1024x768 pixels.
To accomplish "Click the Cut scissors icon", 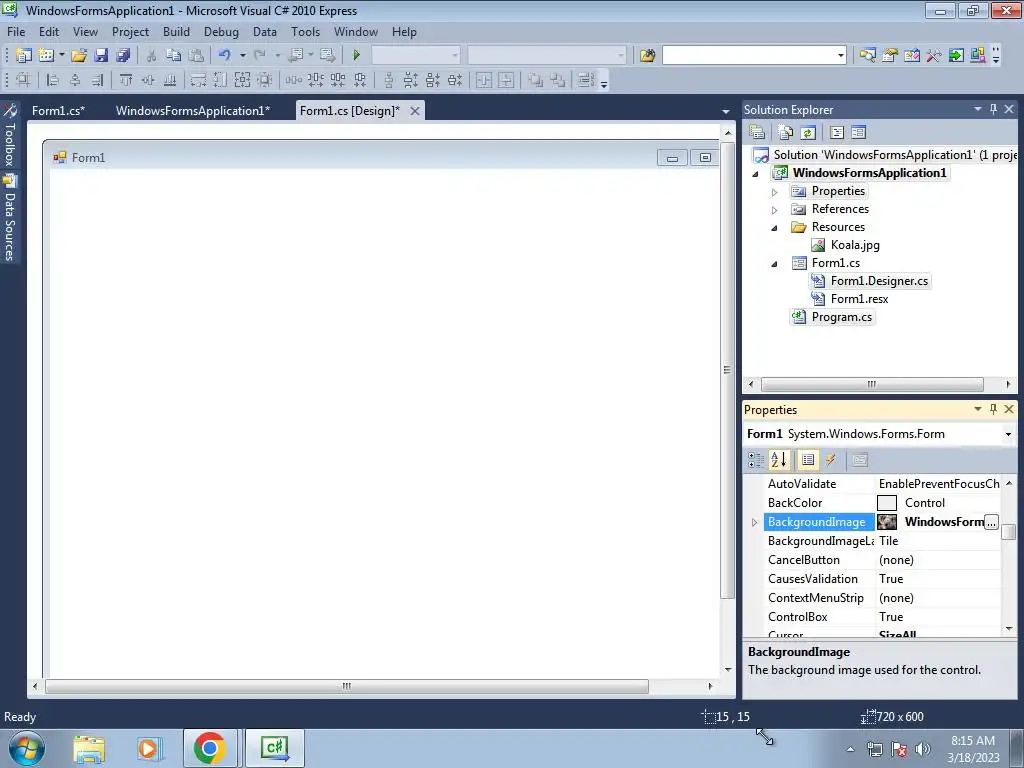I will pyautogui.click(x=151, y=56).
